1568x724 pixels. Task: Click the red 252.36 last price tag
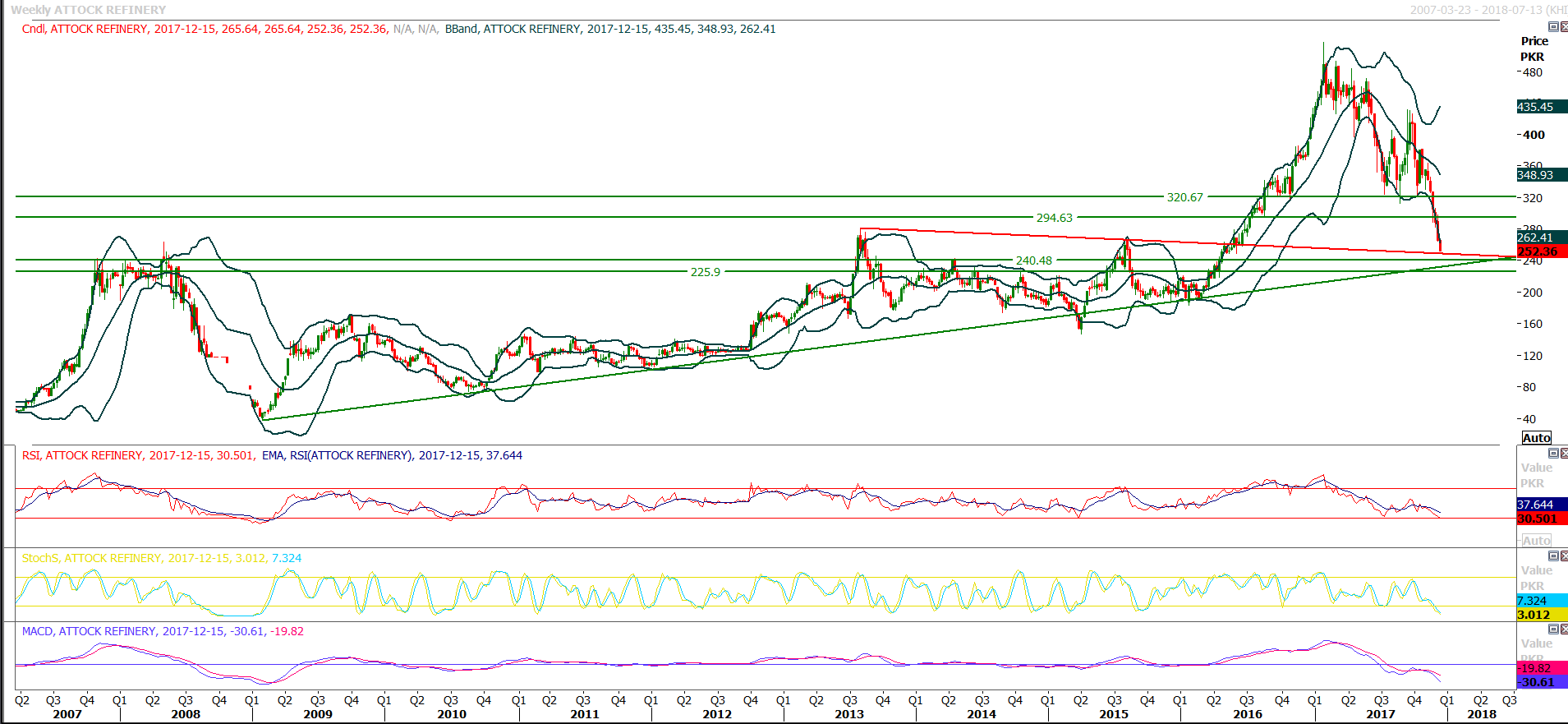click(1541, 251)
